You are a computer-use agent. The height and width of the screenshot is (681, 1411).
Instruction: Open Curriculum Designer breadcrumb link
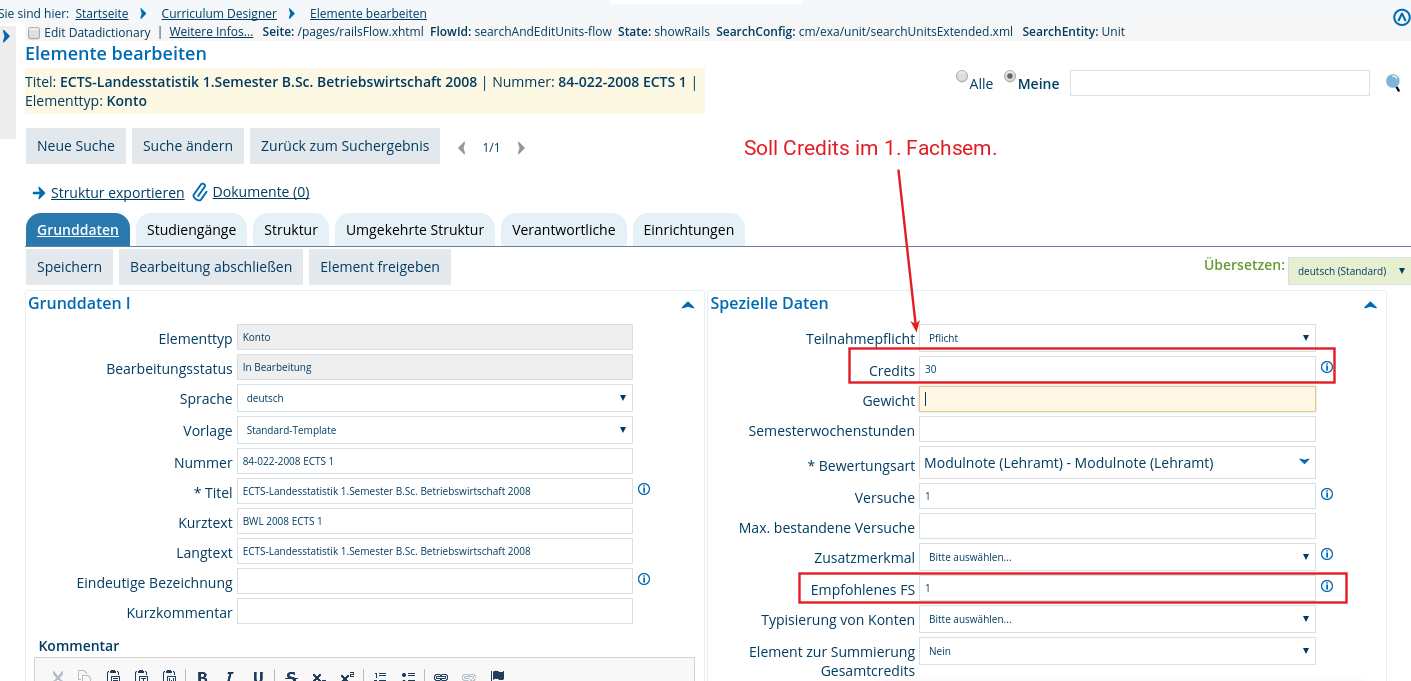pos(219,13)
